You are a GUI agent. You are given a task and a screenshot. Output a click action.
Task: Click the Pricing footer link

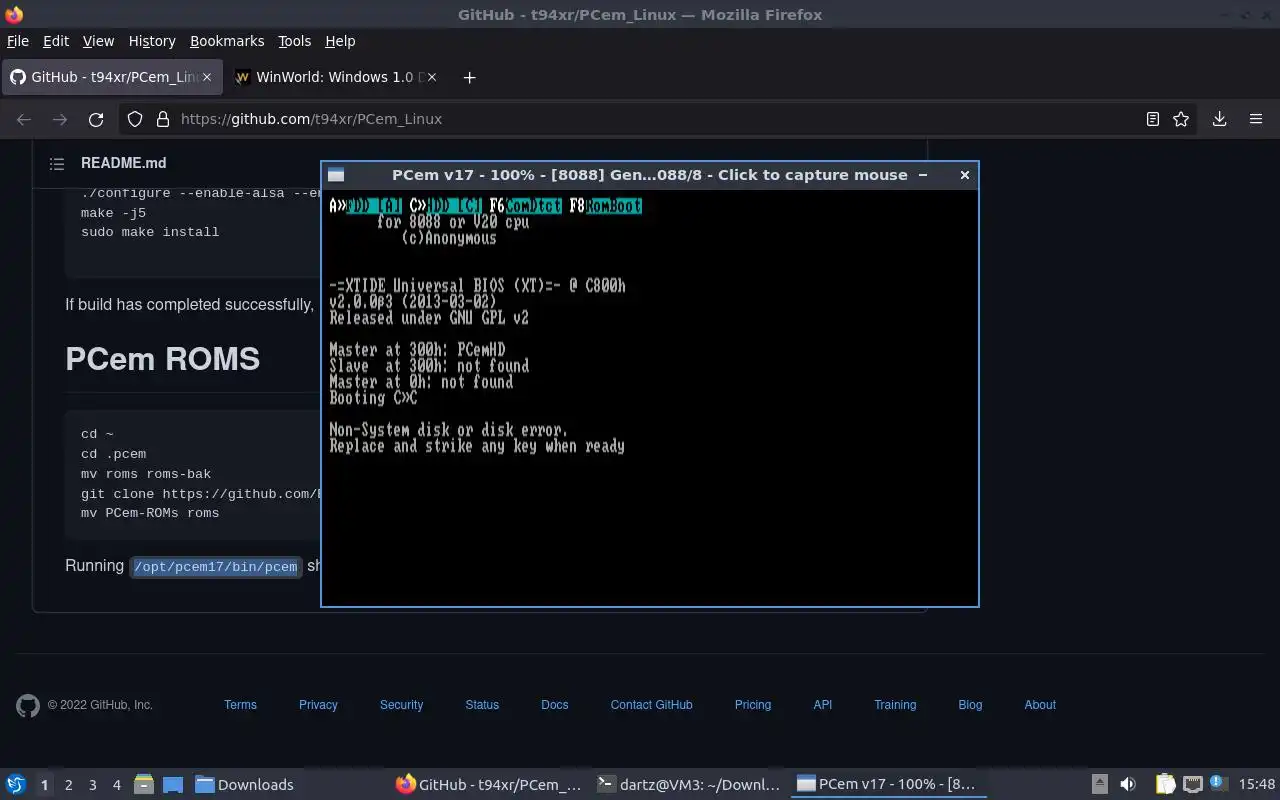point(753,705)
